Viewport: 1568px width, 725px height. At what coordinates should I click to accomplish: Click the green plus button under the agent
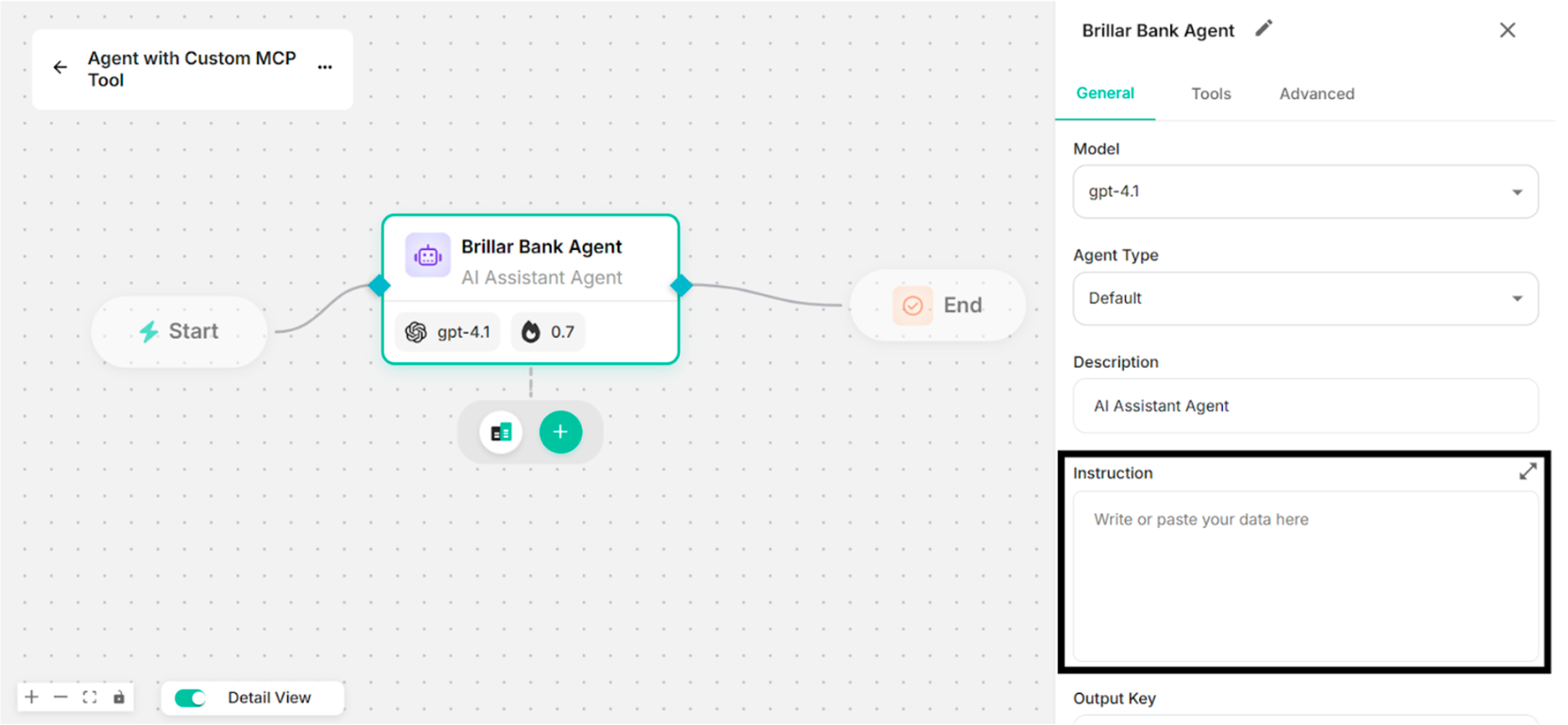[x=560, y=432]
